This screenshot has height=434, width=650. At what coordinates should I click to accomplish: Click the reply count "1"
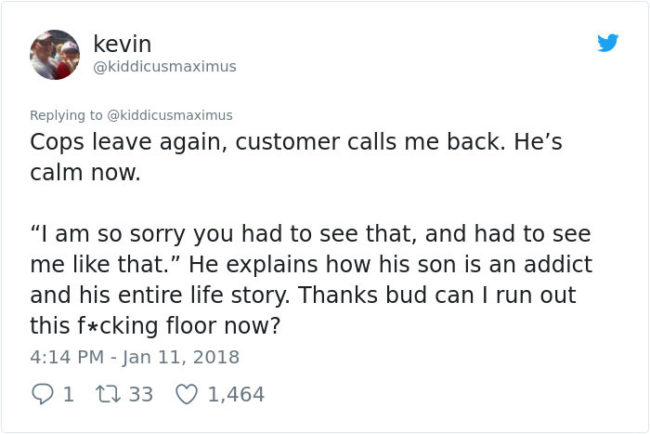point(67,394)
